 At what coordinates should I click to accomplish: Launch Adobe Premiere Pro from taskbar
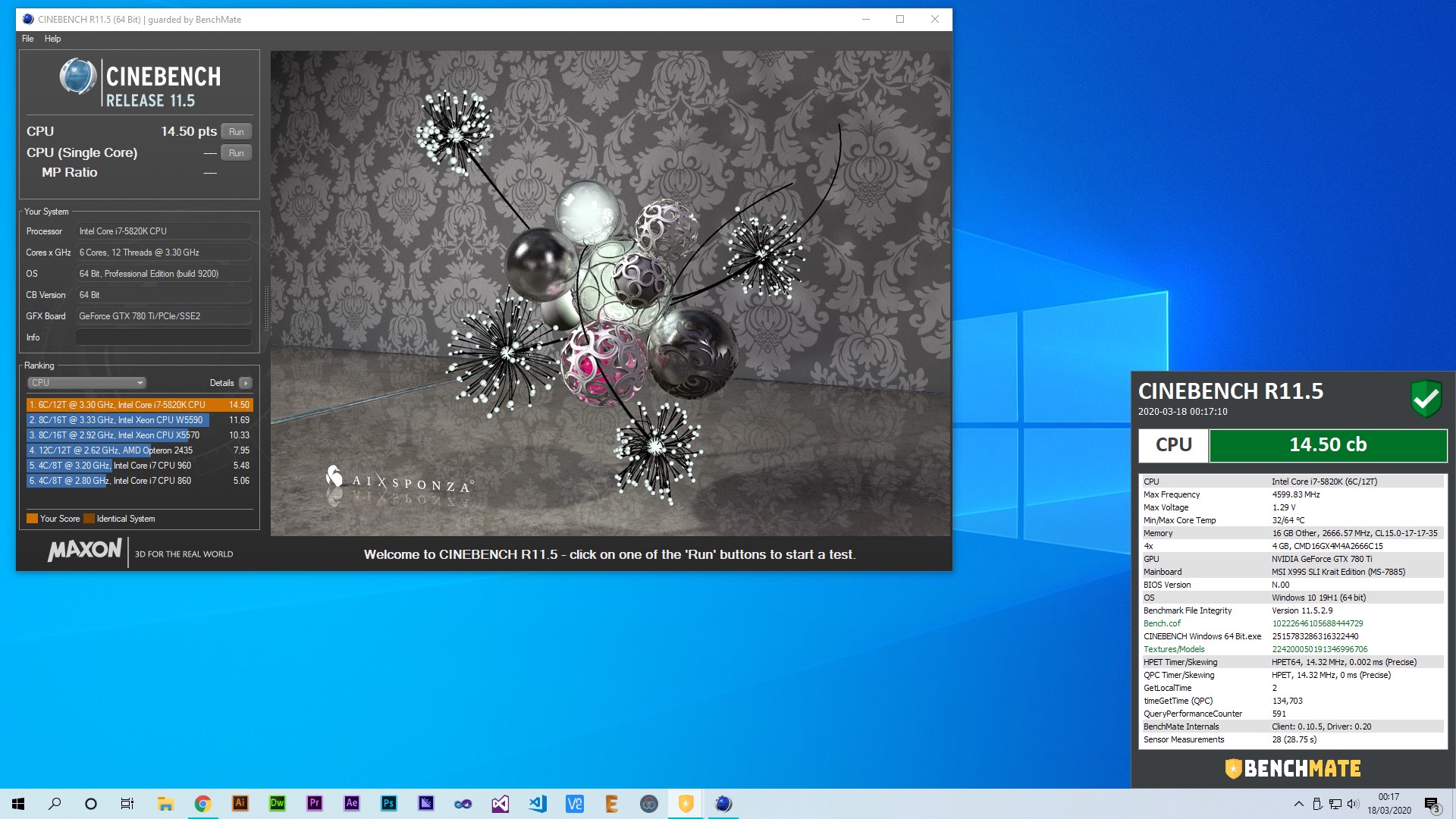[x=314, y=803]
